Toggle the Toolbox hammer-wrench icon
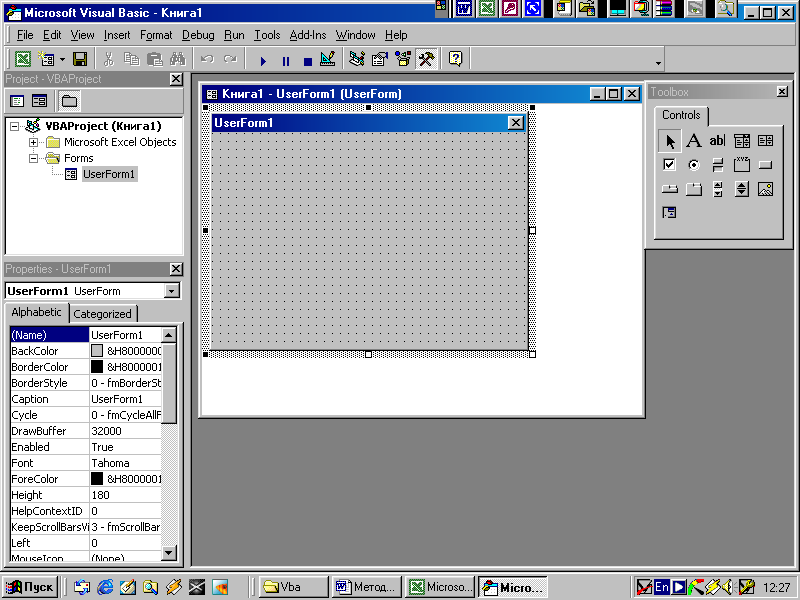The image size is (800, 600). click(x=427, y=59)
